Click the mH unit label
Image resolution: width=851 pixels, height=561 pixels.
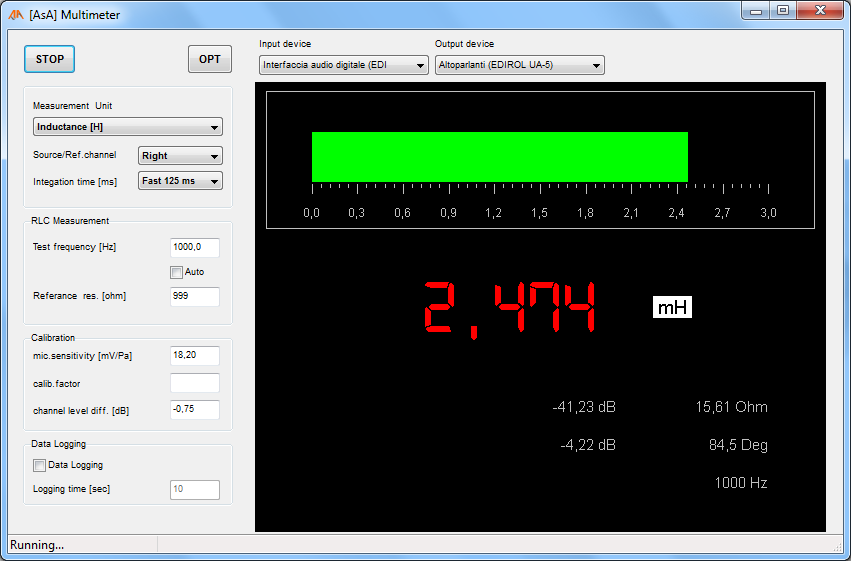672,308
